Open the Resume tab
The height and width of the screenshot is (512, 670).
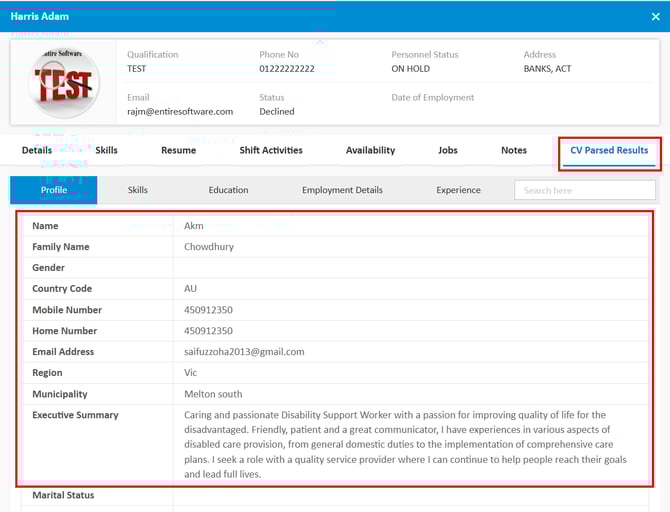point(179,150)
